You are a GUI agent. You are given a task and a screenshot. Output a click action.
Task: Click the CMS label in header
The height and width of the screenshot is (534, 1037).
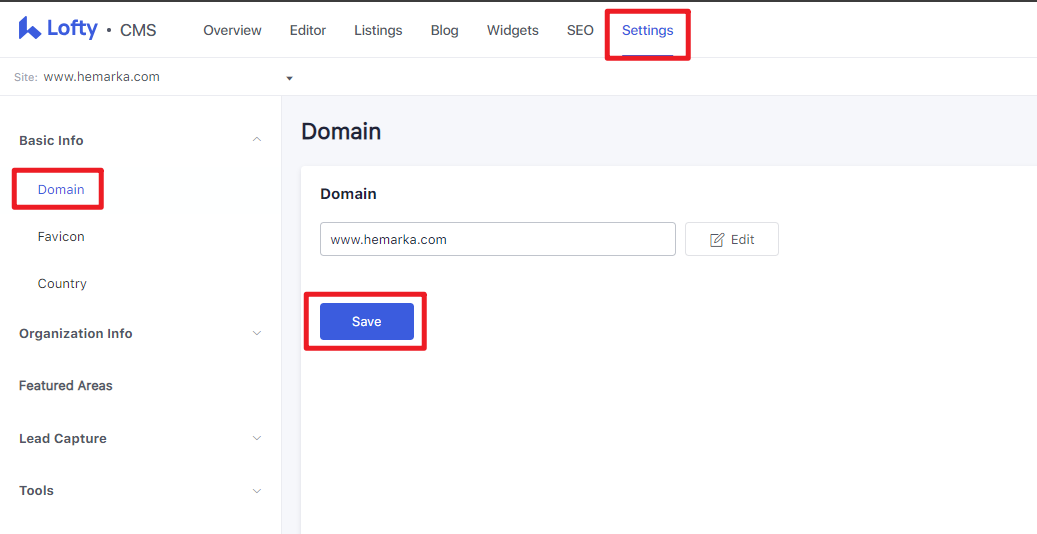coord(138,30)
